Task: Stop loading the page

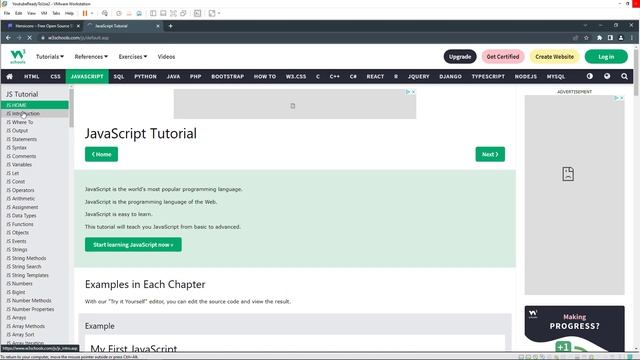Action: (x=30, y=38)
